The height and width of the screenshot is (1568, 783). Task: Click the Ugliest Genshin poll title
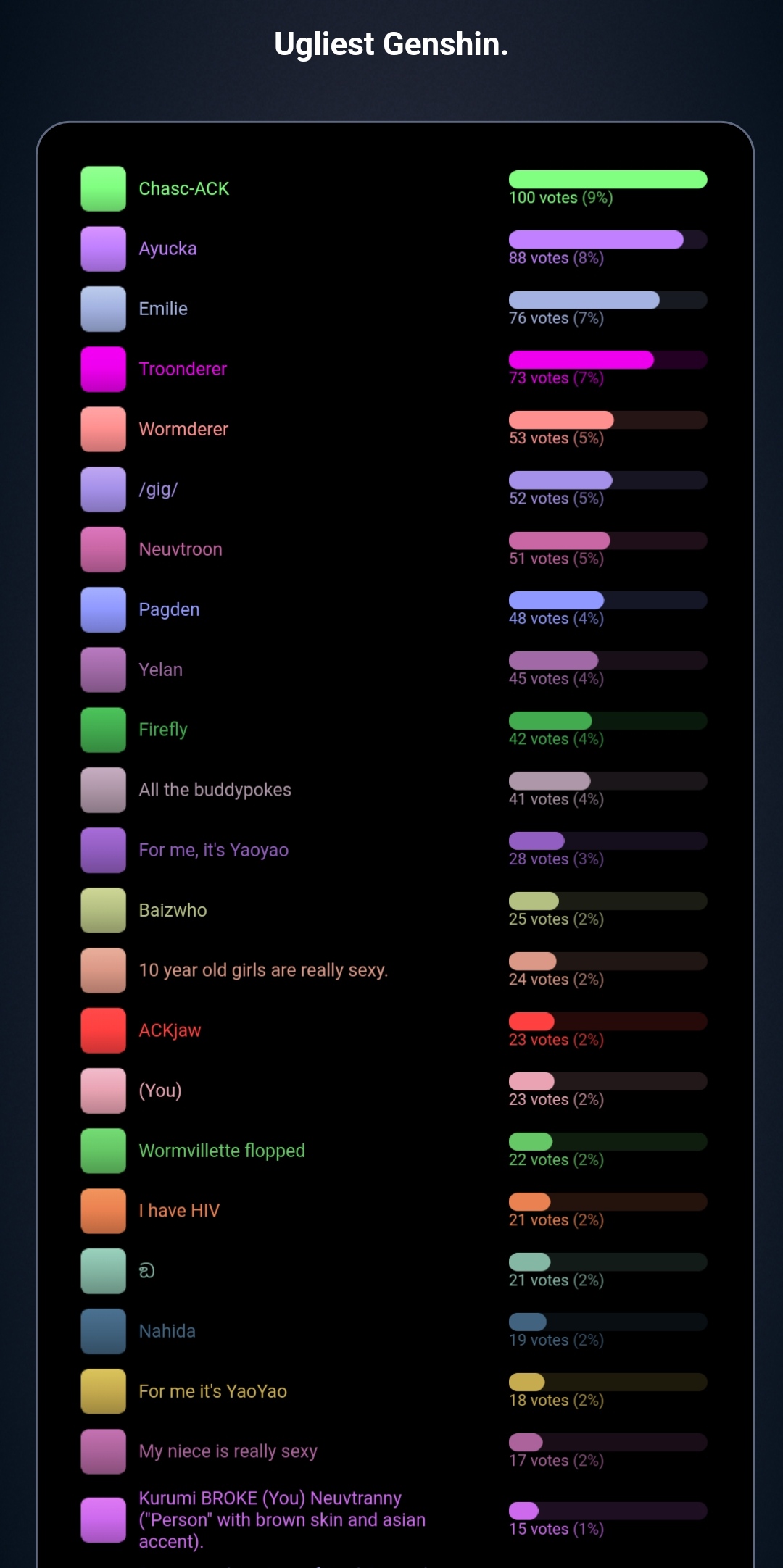[391, 44]
